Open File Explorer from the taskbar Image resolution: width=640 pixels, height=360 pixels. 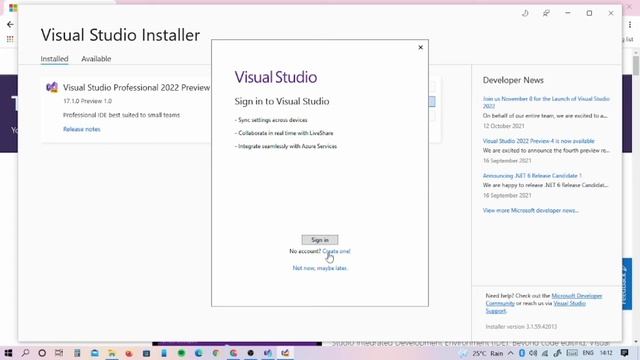point(111,353)
